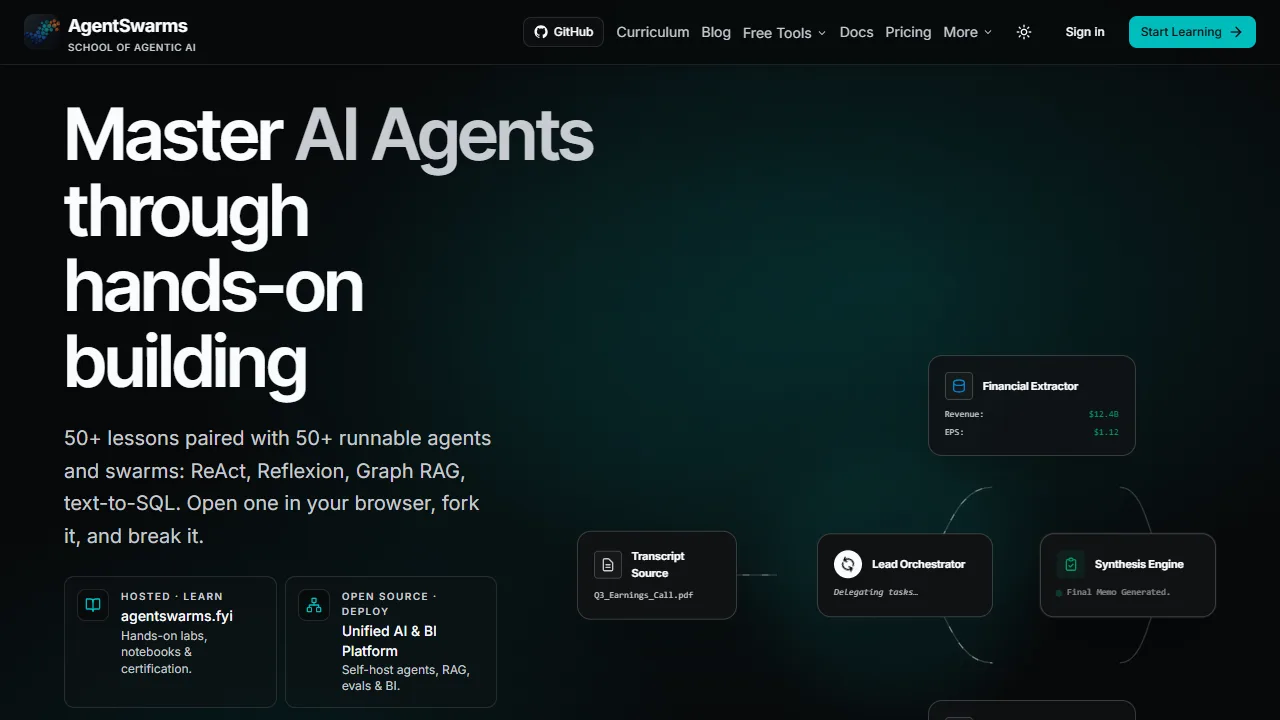Click the Revenue value $12.4B
The height and width of the screenshot is (720, 1280).
(x=1104, y=414)
